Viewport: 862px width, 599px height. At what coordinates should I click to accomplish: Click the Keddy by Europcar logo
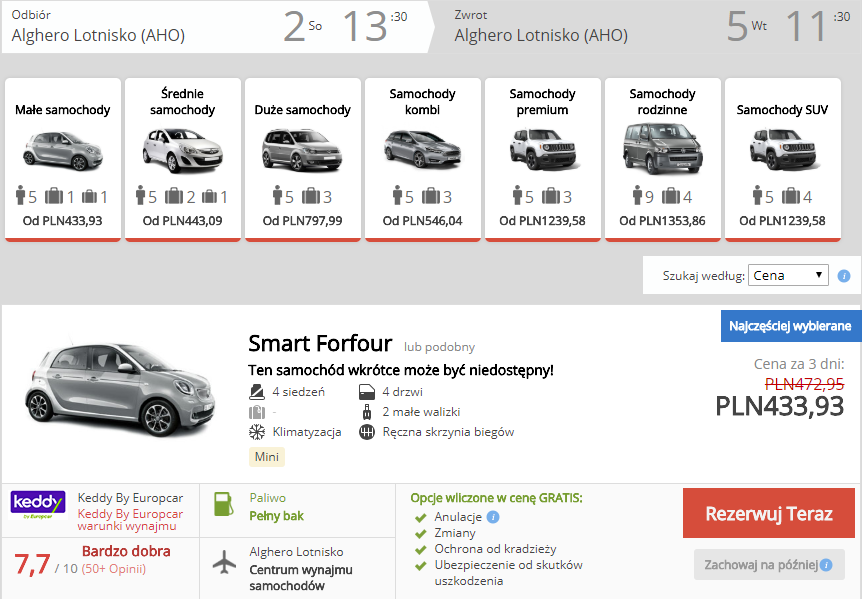point(38,505)
